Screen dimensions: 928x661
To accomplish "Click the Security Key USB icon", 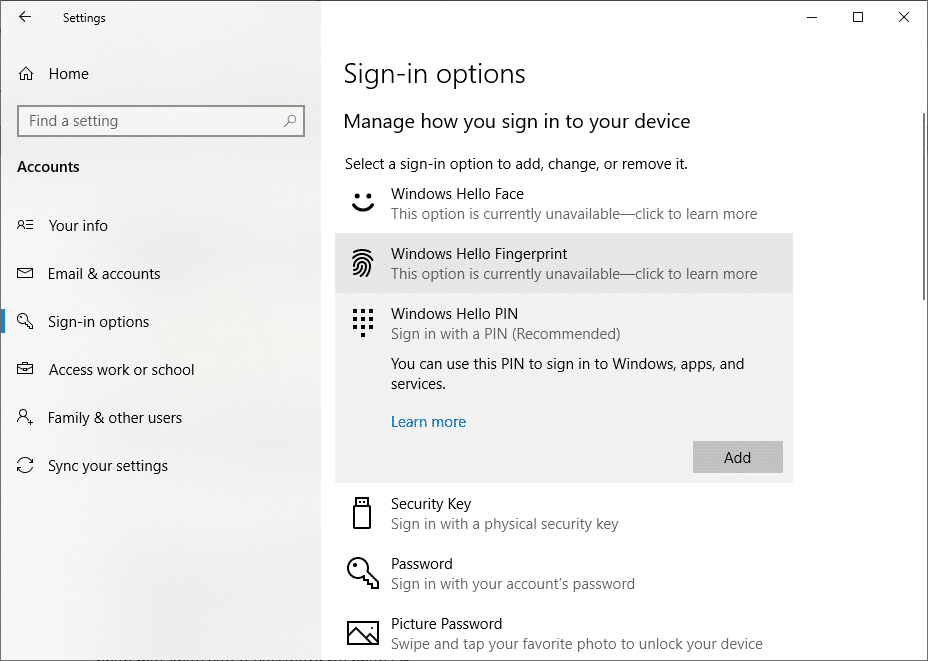I will pos(362,513).
